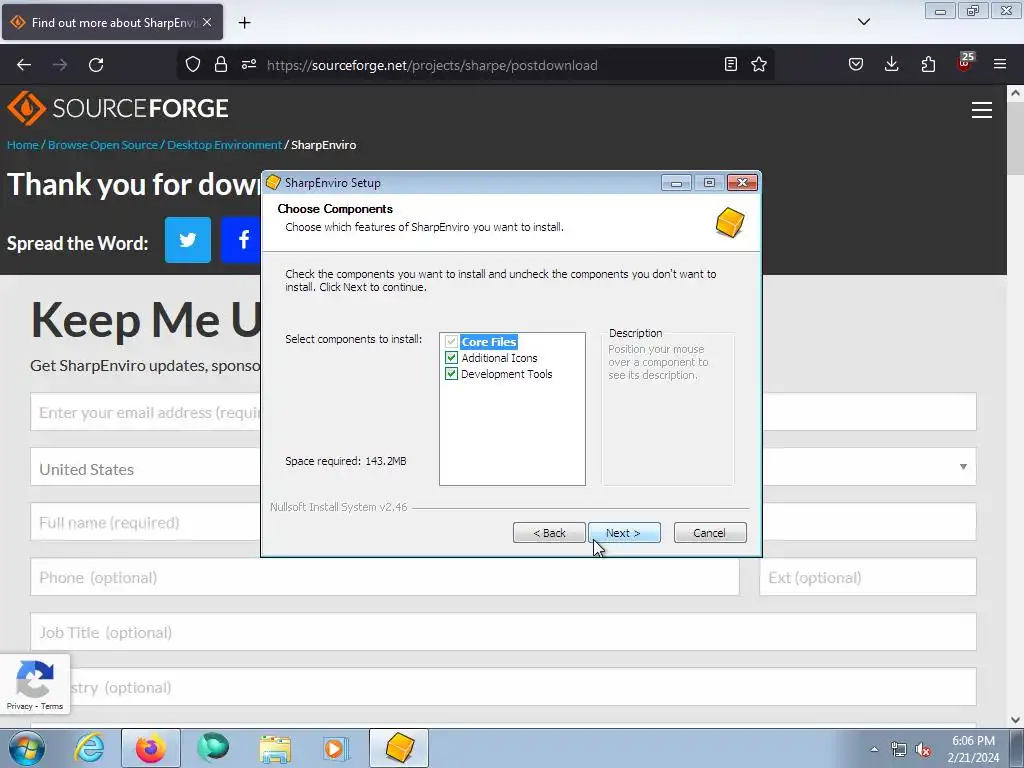Select the Find out more about SharpEnviro tab
1024x768 pixels.
coord(112,22)
